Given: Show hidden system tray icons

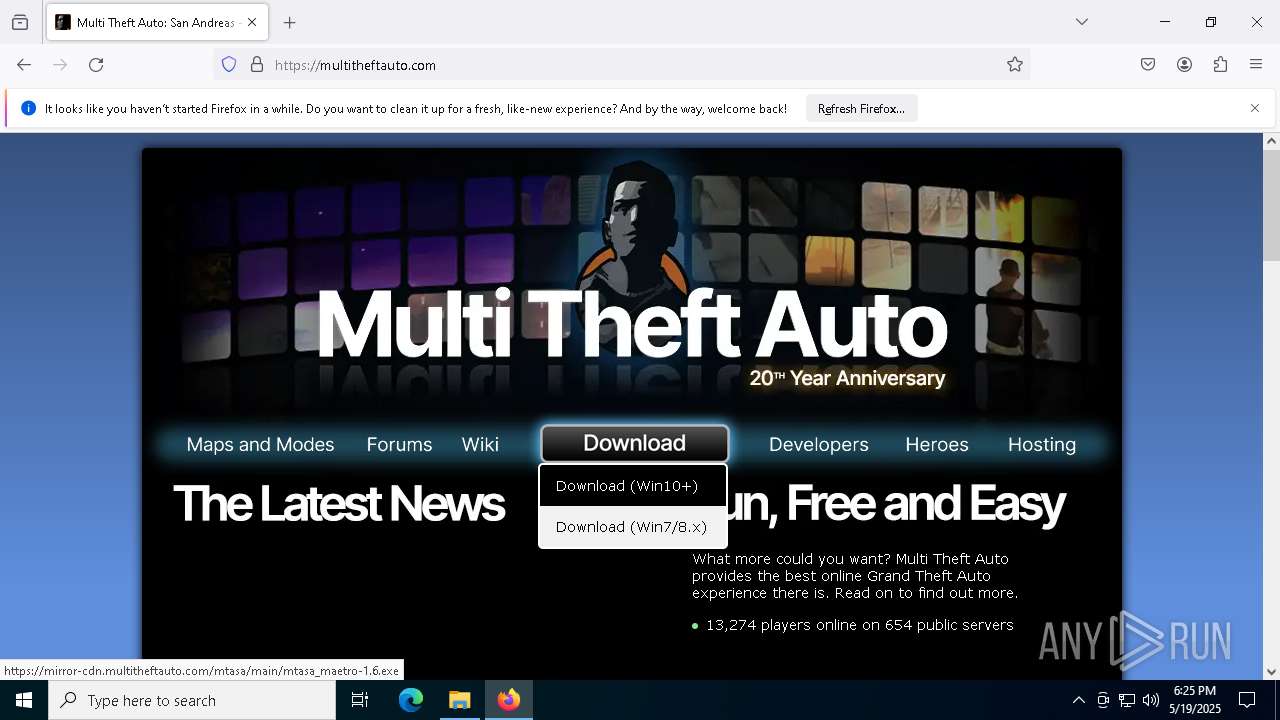Looking at the screenshot, I should coord(1078,700).
